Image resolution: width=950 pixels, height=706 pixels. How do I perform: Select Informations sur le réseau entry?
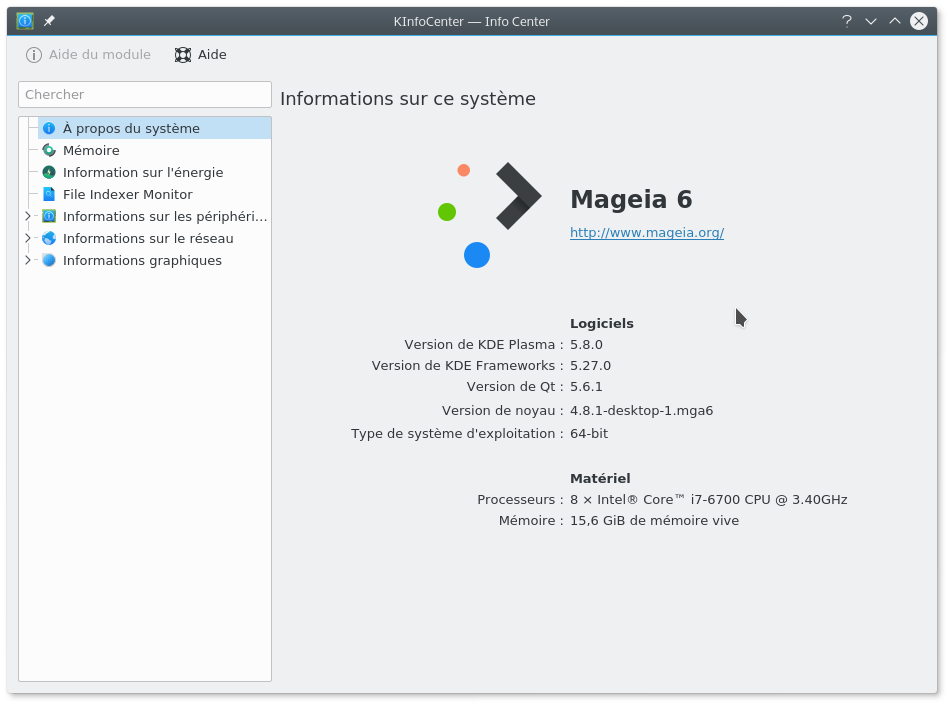point(148,238)
